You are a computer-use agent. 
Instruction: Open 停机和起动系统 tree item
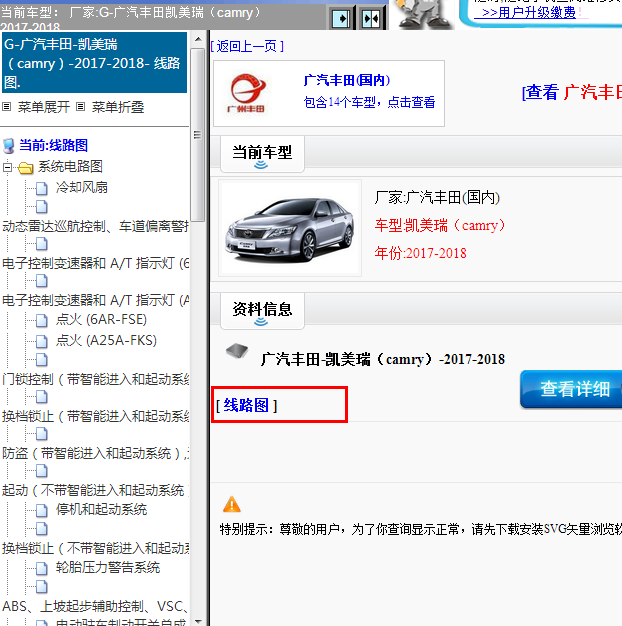(101, 509)
